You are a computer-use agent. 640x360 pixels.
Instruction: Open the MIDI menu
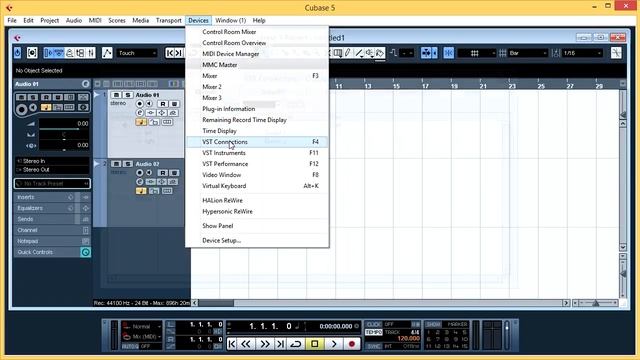click(x=95, y=20)
